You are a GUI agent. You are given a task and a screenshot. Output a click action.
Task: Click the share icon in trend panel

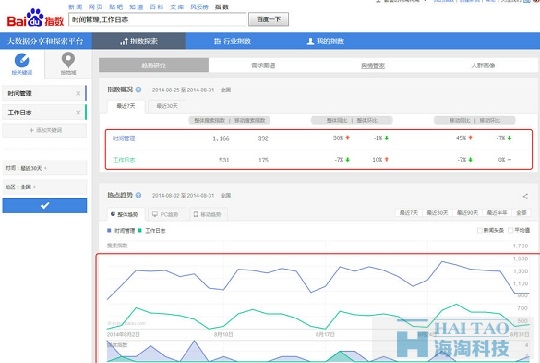525,196
